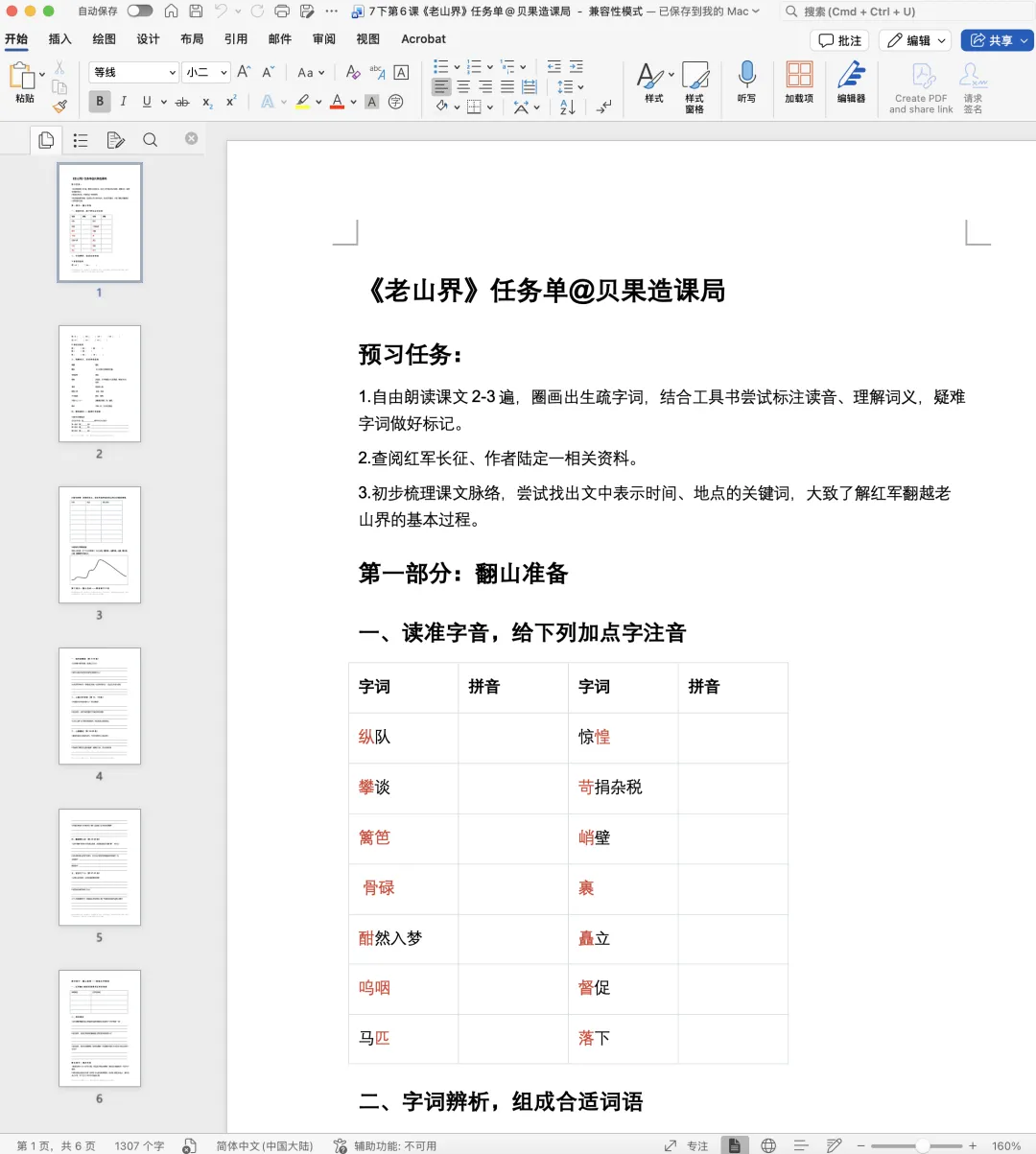Show the thumbnails pane tab
Viewport: 1036px width, 1154px height.
point(45,140)
